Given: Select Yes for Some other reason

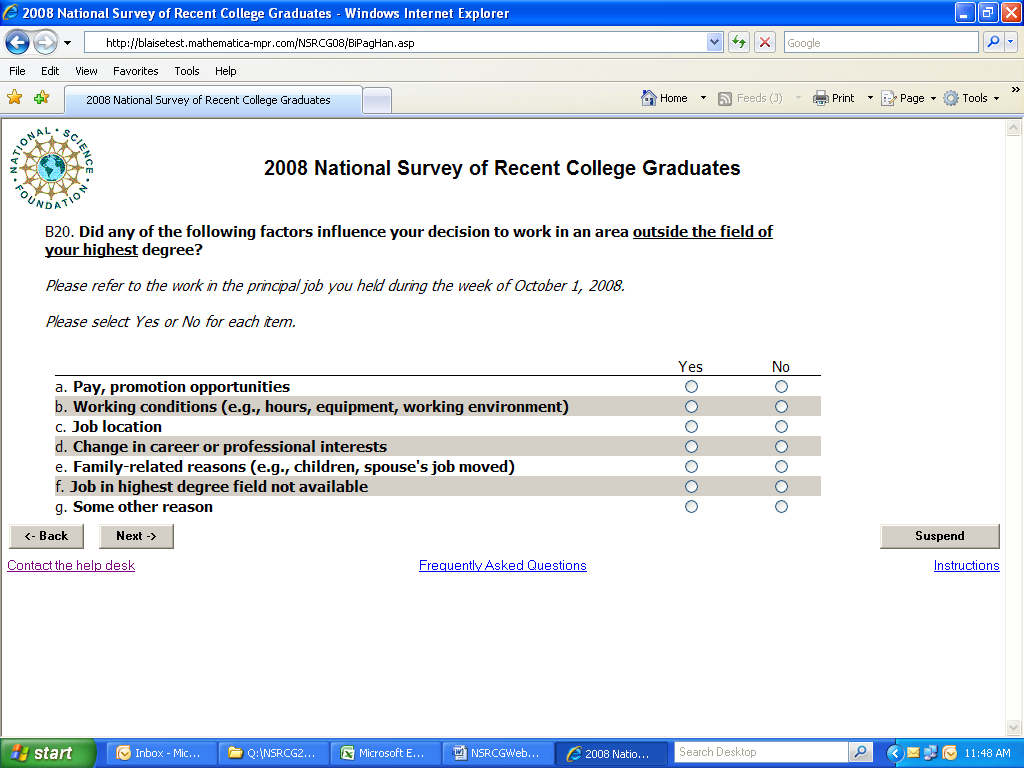Looking at the screenshot, I should pos(691,507).
